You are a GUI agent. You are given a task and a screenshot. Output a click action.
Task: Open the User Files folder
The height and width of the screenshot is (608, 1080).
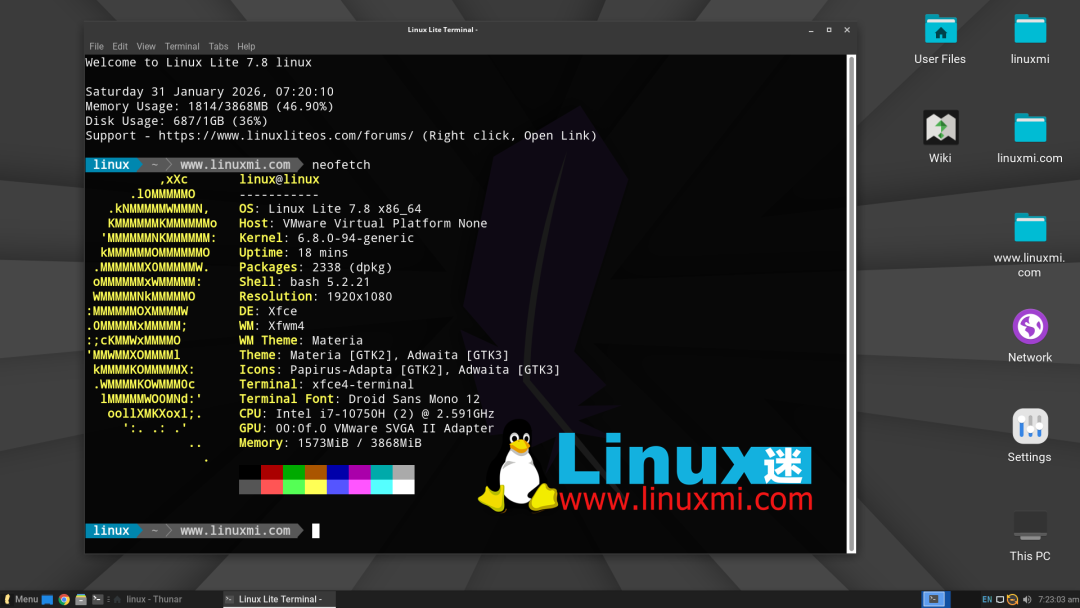[940, 29]
